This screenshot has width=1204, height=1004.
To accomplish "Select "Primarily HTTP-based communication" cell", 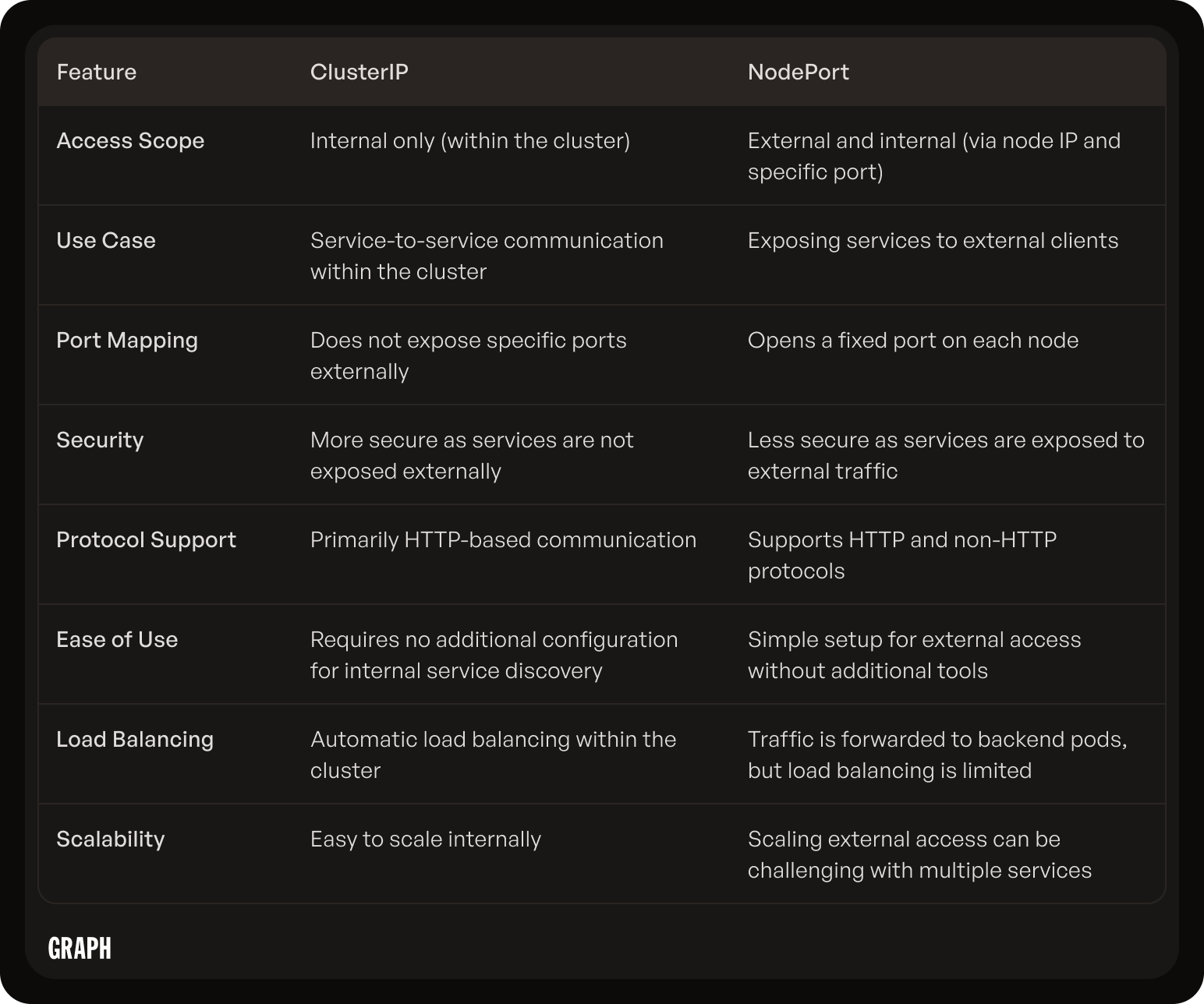I will coord(504,540).
